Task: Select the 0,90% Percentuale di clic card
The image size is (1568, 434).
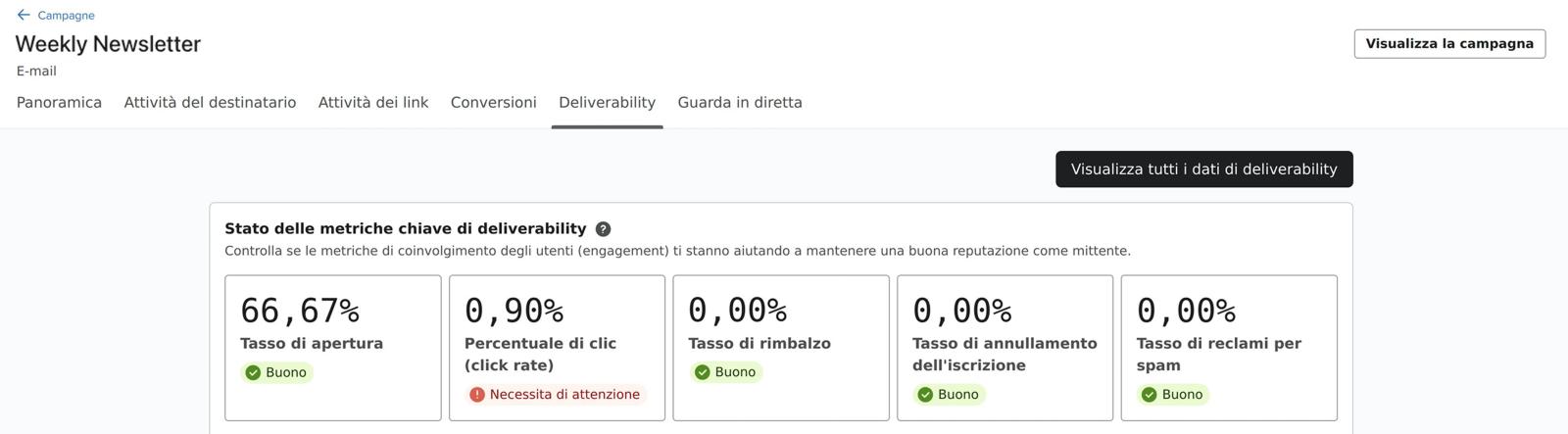Action: [x=557, y=348]
